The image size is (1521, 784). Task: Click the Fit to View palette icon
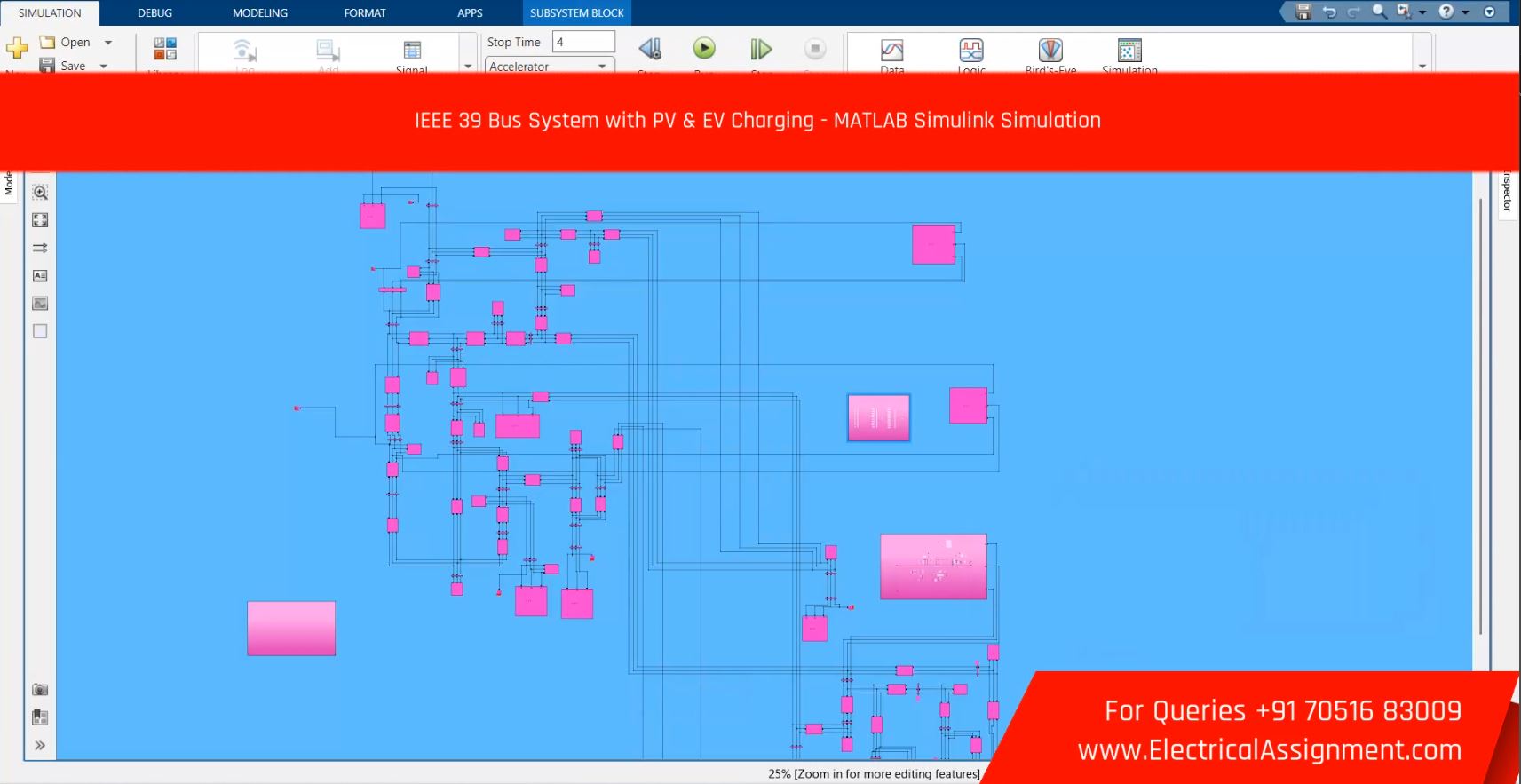click(40, 219)
